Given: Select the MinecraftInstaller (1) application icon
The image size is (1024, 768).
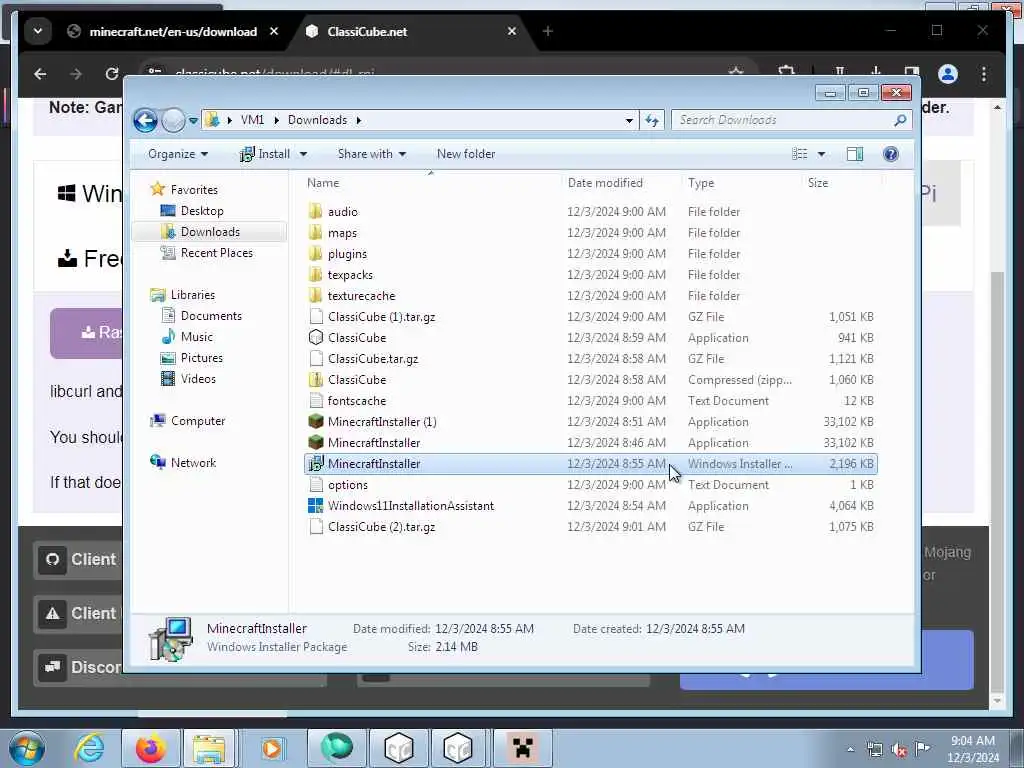Looking at the screenshot, I should pyautogui.click(x=316, y=421).
